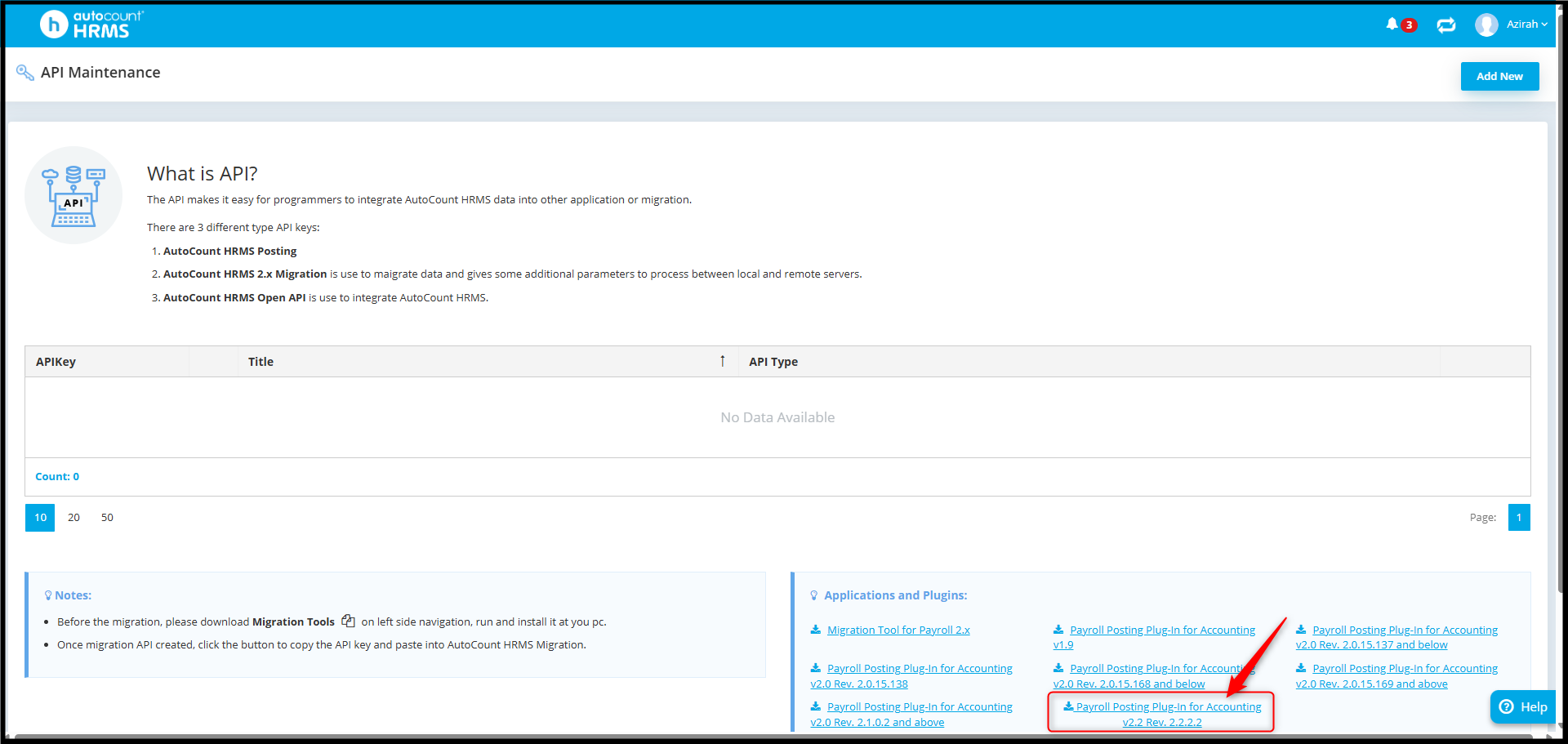
Task: Click download icon beside Rev. 2.0.15.168 link
Action: 1058,668
